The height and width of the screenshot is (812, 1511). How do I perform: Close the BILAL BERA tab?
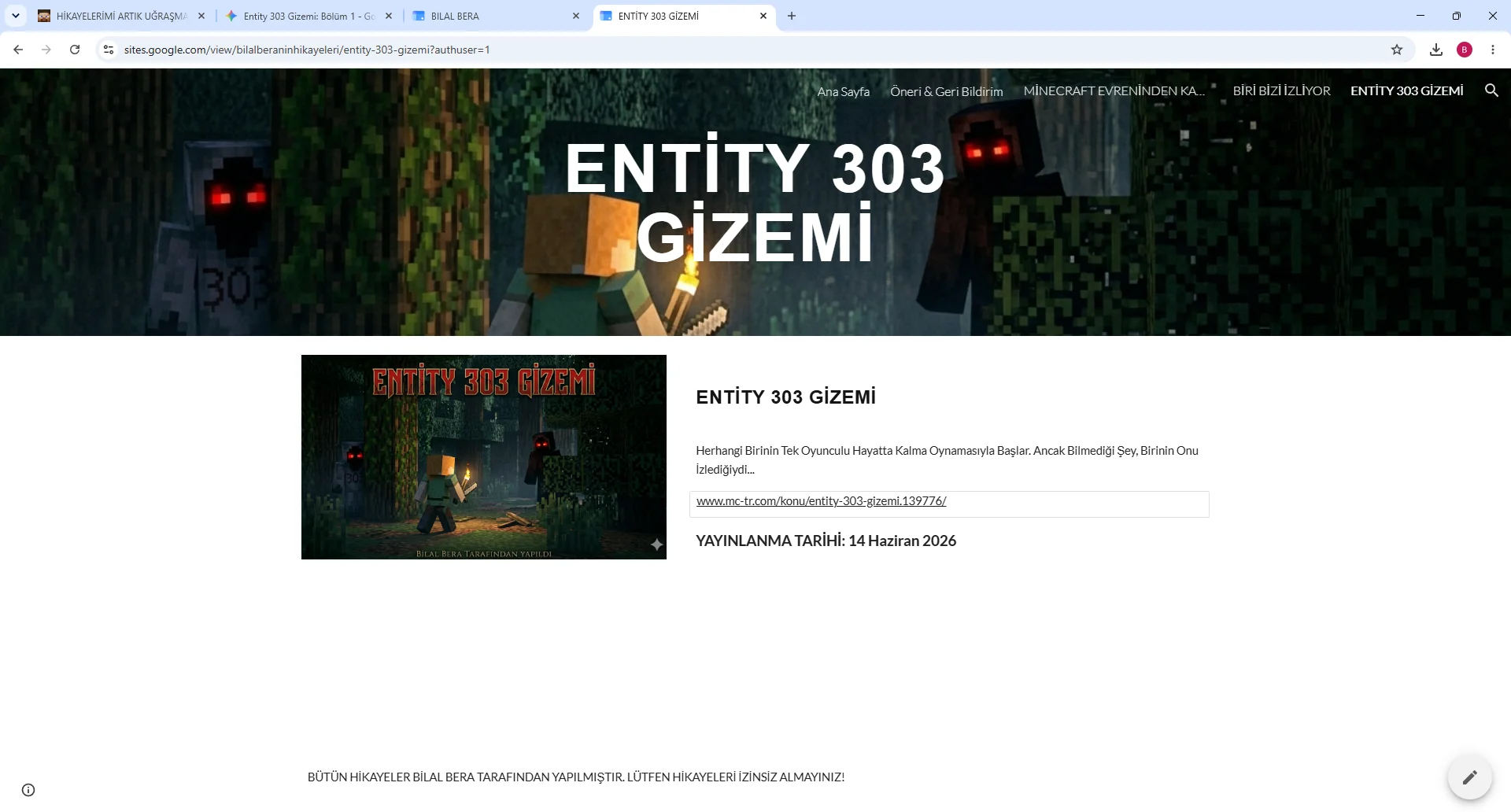576,16
